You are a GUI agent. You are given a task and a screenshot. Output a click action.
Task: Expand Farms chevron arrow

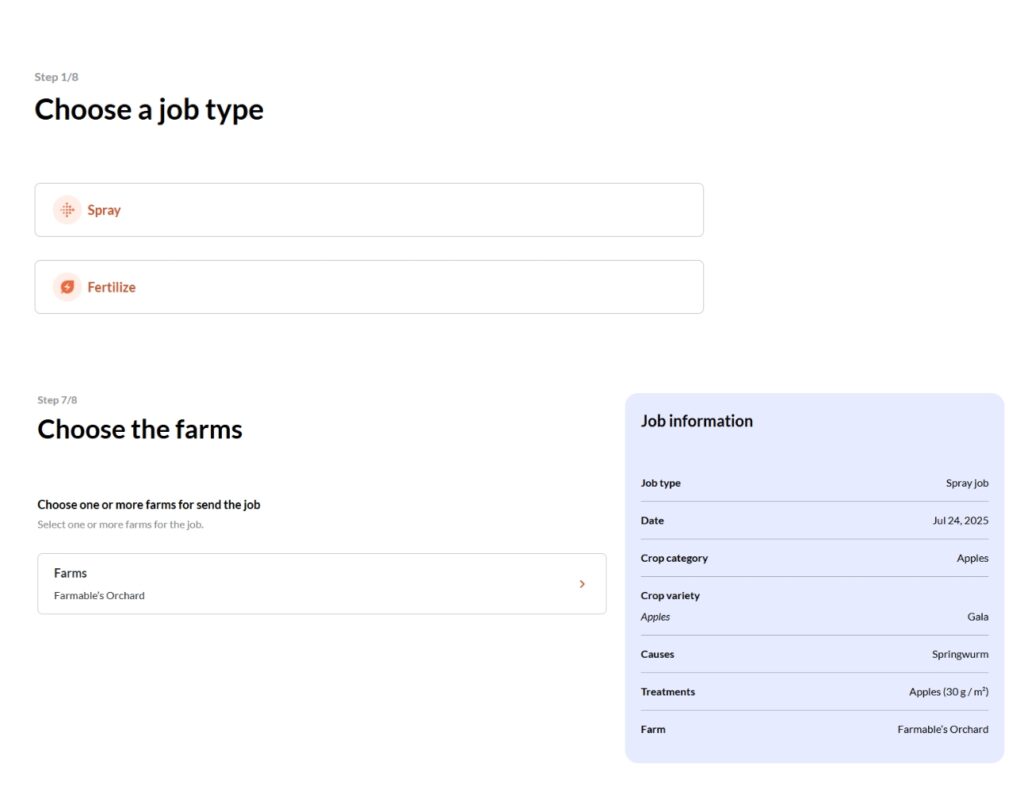point(582,584)
